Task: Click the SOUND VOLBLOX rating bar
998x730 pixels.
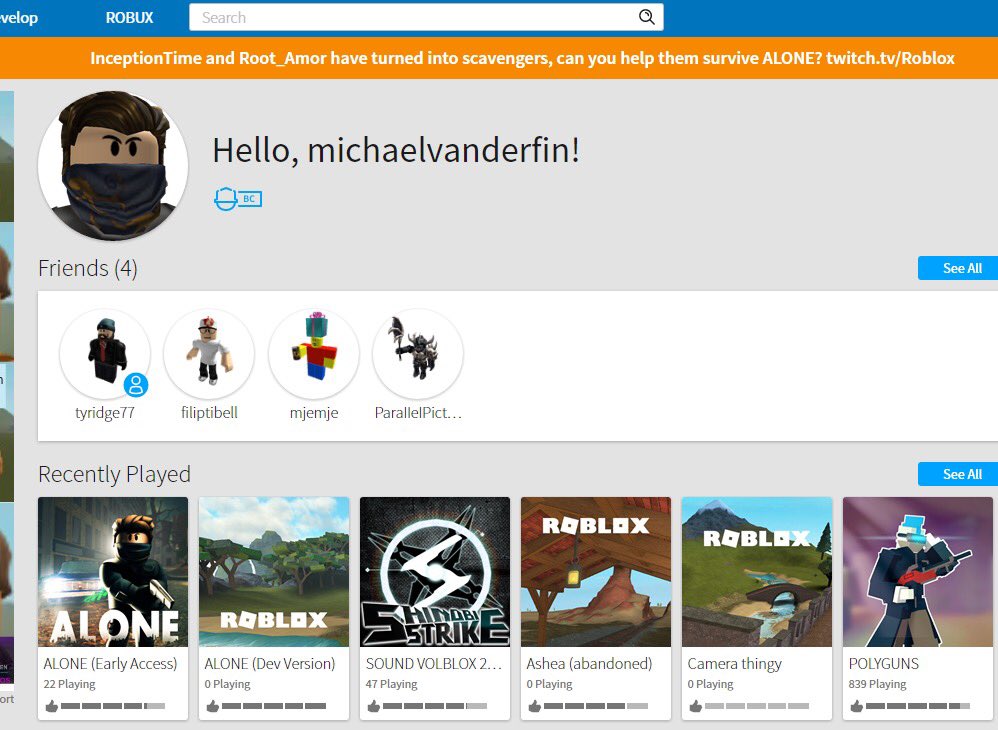Action: pos(435,706)
